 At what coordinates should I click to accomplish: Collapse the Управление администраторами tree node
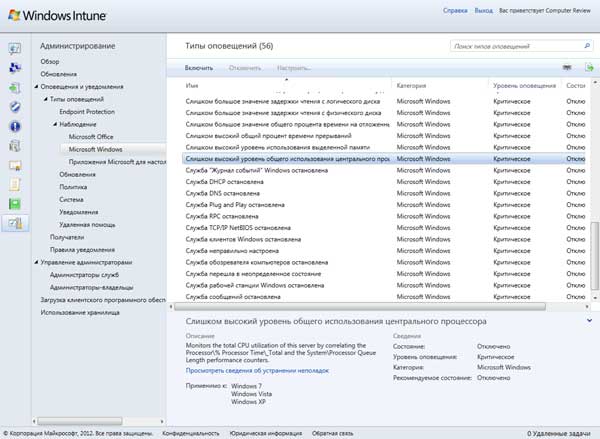[x=37, y=262]
